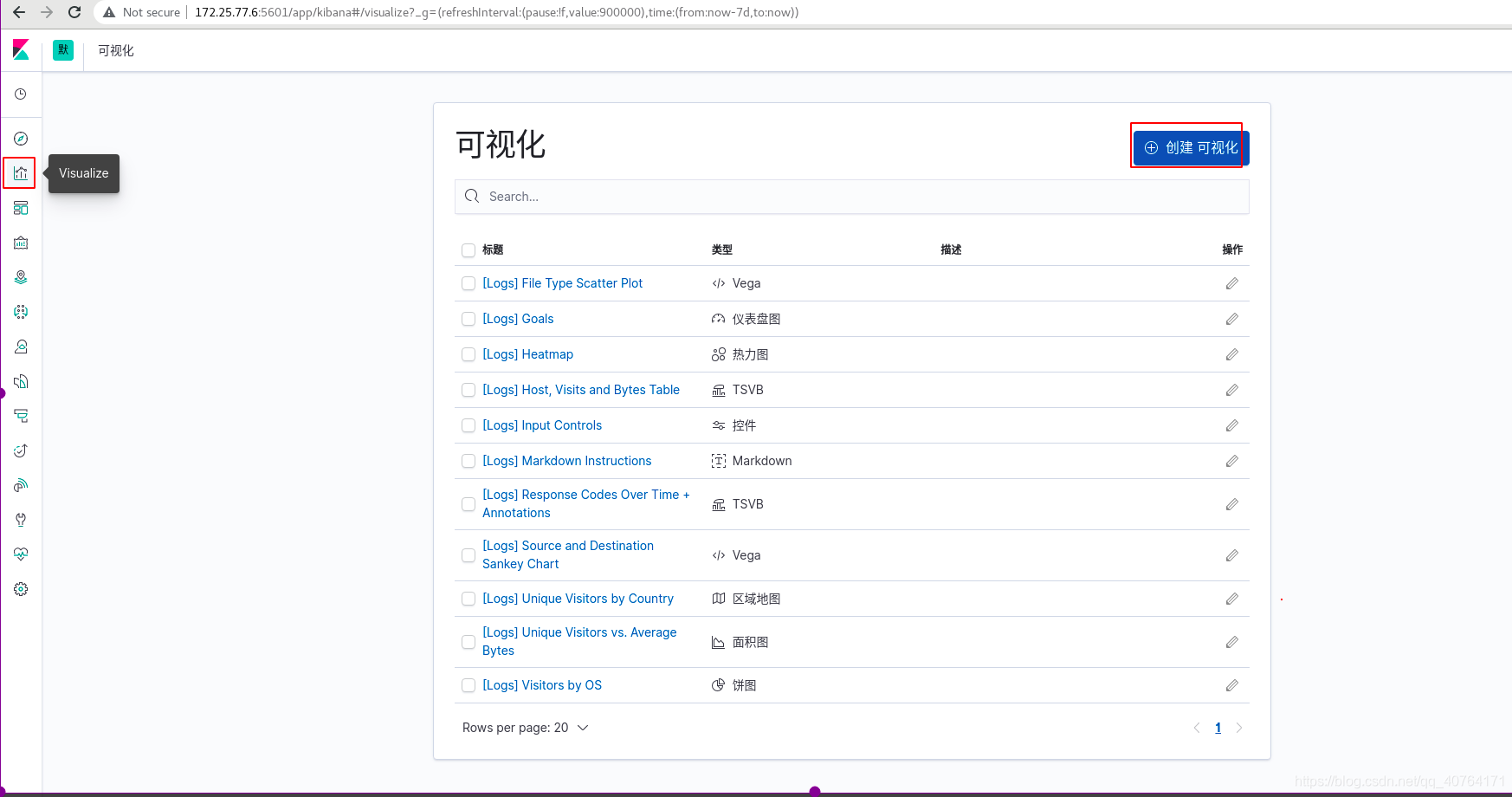Viewport: 1512px width, 797px height.
Task: Go forward in the browser
Action: click(47, 12)
